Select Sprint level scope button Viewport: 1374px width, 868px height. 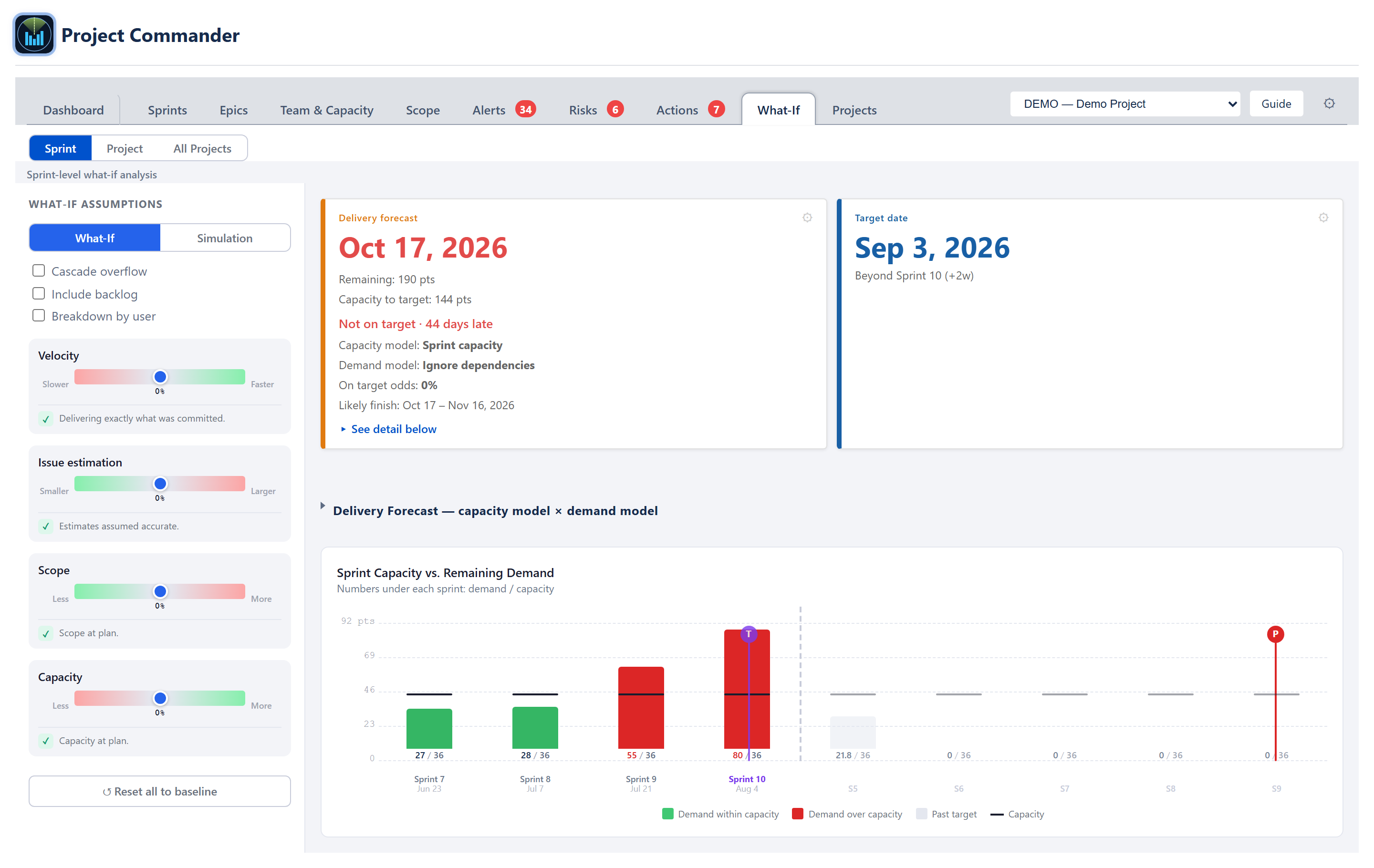click(x=61, y=148)
